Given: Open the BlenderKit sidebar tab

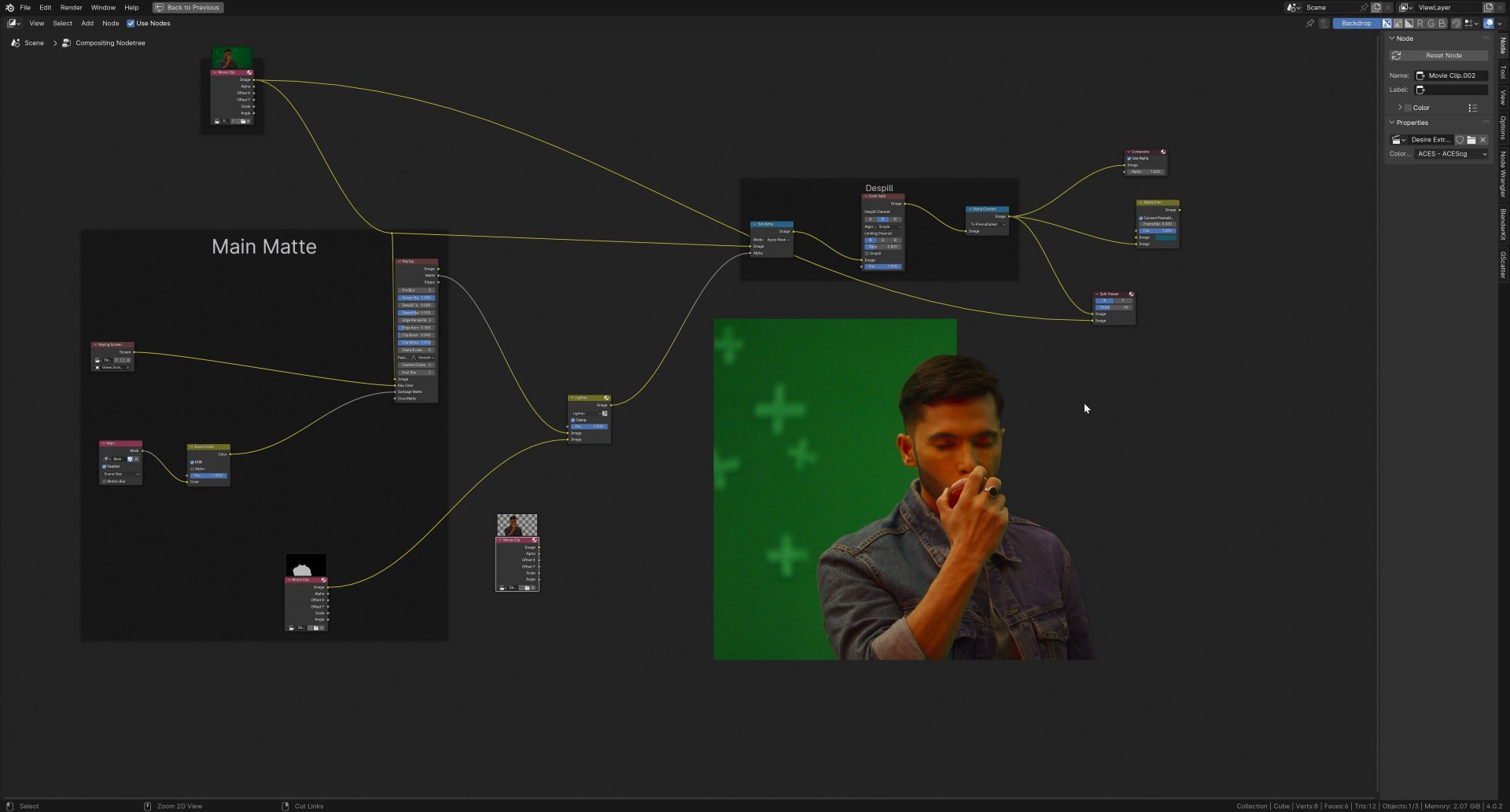Looking at the screenshot, I should click(x=1503, y=224).
